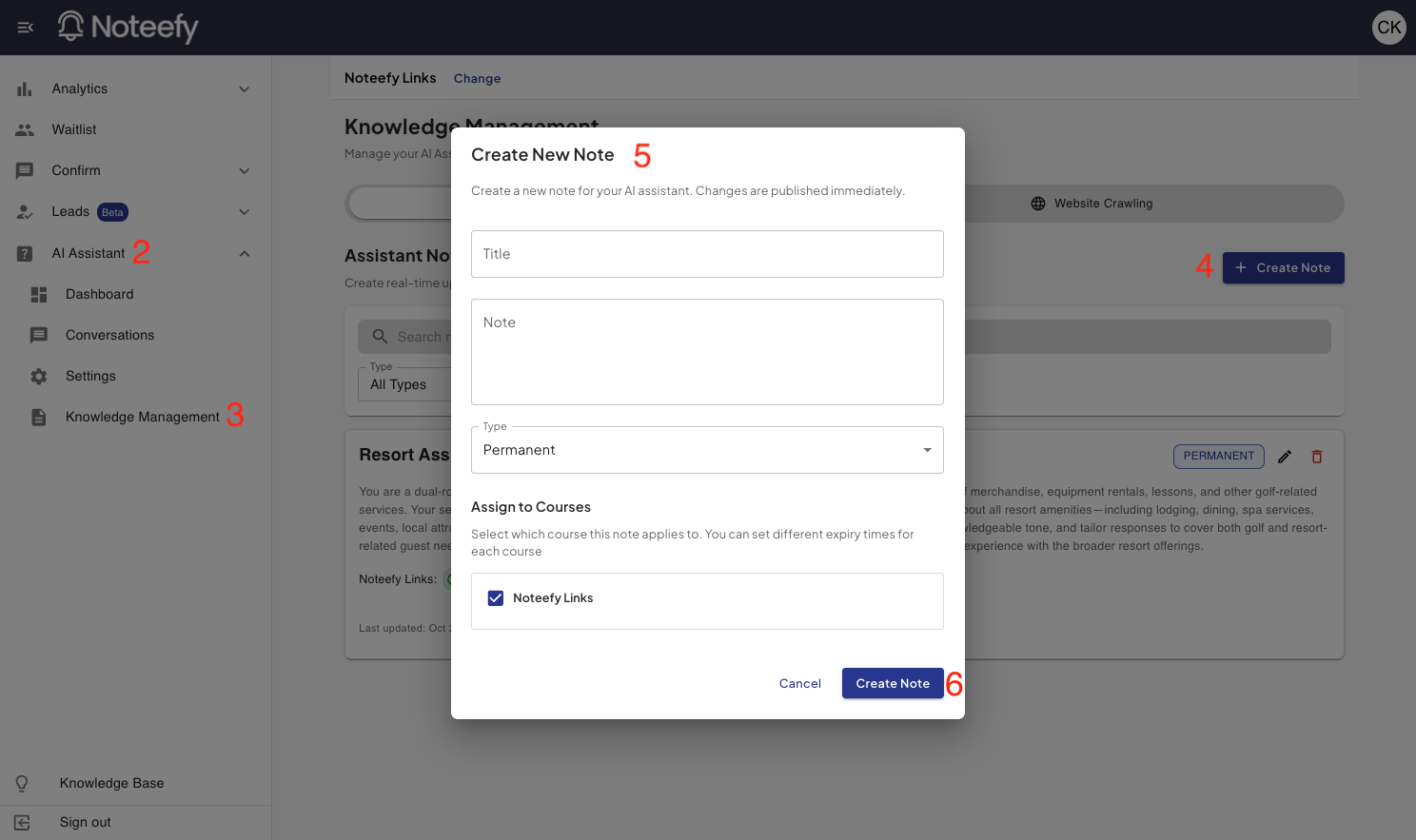This screenshot has width=1416, height=840.
Task: Click the Dashboard grid icon
Action: pos(39,295)
